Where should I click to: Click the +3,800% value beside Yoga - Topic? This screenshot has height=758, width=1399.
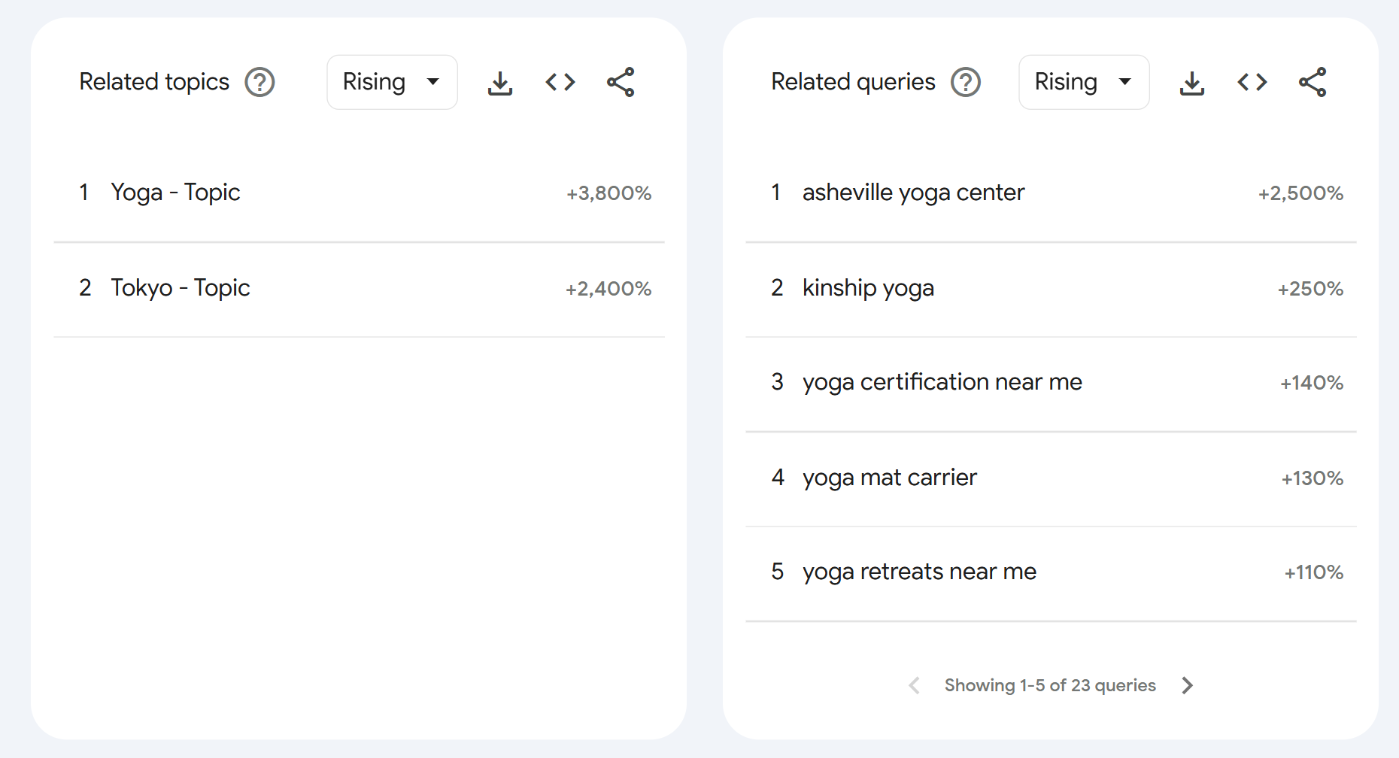pos(610,193)
